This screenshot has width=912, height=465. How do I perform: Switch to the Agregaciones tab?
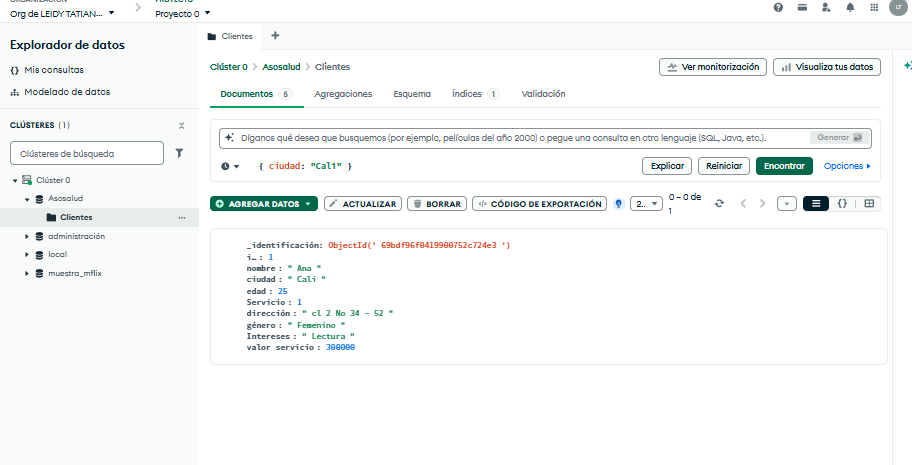tap(343, 94)
